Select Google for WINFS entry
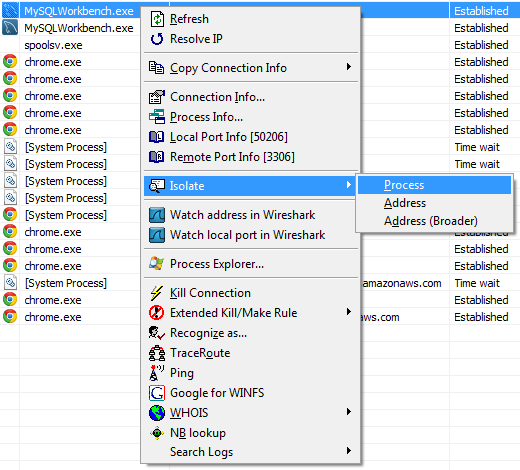The image size is (520, 470). 252,393
